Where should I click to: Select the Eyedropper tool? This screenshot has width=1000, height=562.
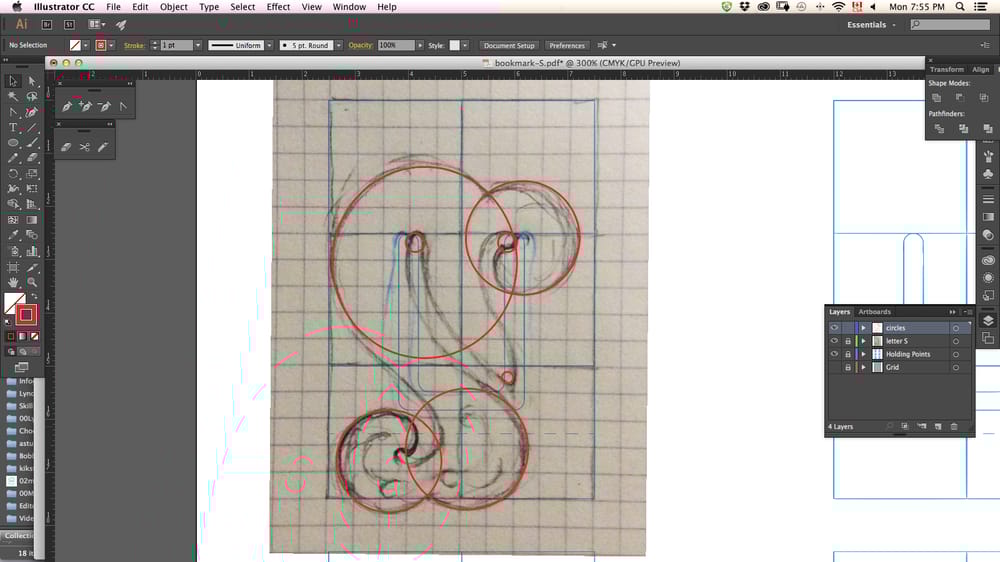coord(13,235)
